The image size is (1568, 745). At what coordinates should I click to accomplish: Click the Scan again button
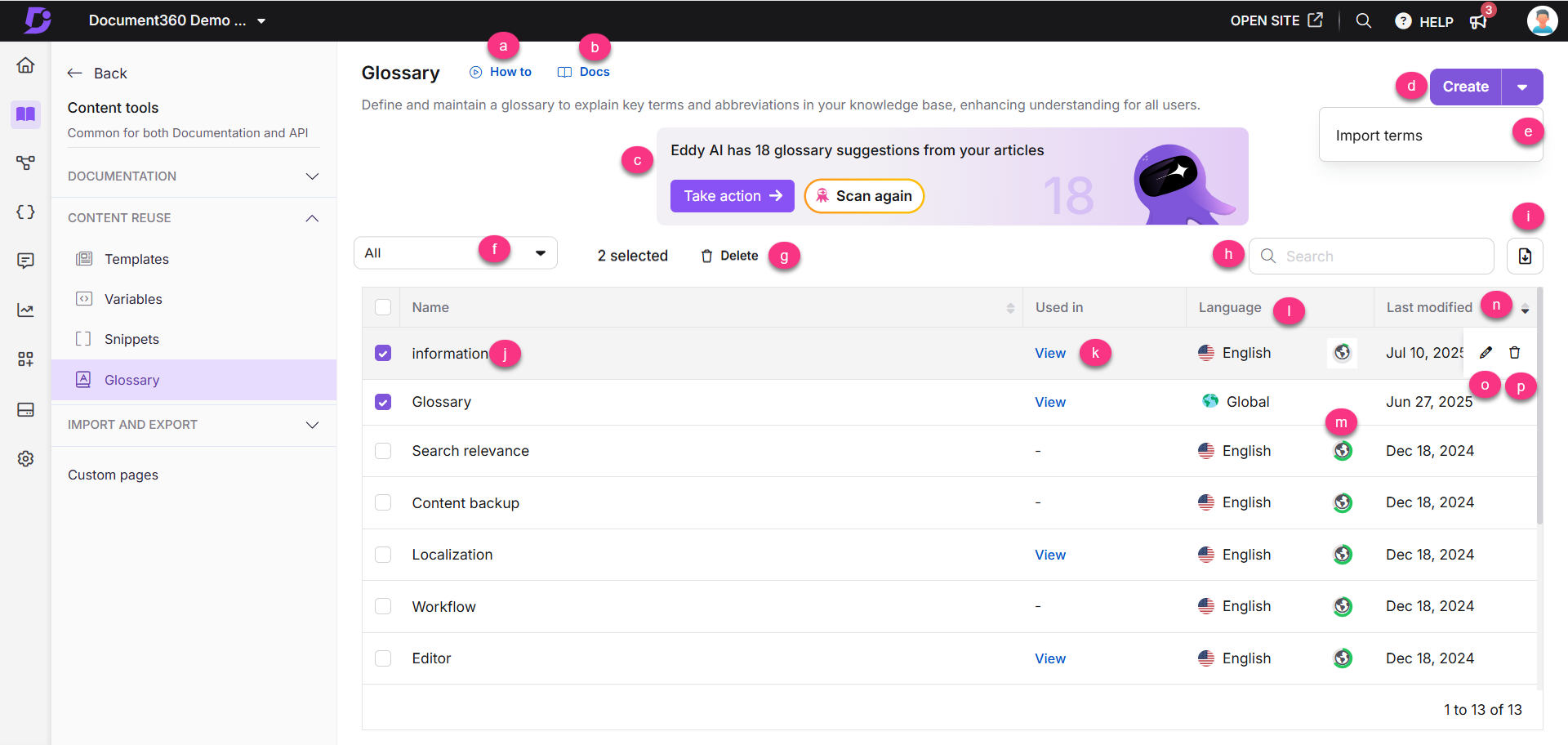864,196
